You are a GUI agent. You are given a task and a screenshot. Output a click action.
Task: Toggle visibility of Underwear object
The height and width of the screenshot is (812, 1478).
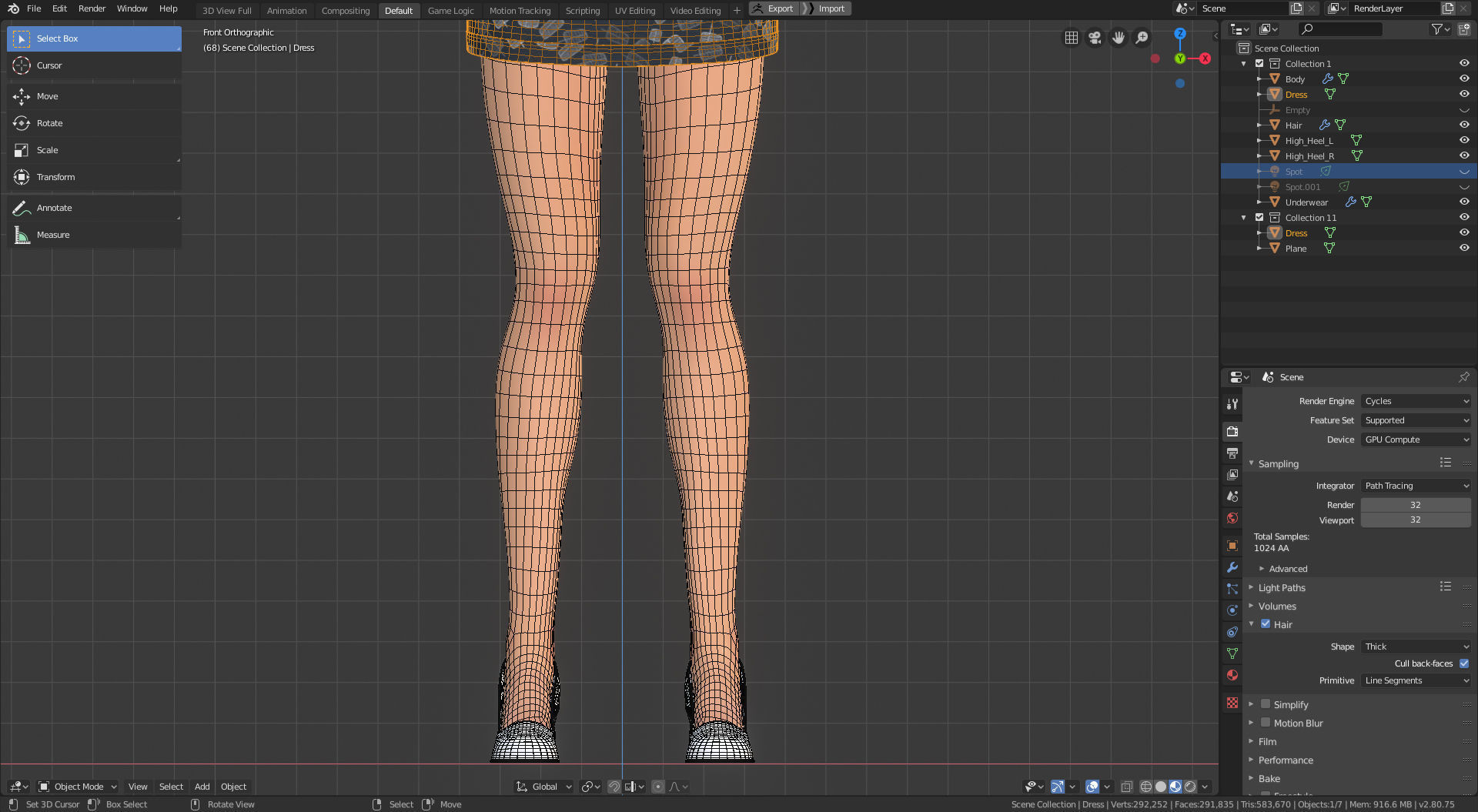click(1464, 202)
